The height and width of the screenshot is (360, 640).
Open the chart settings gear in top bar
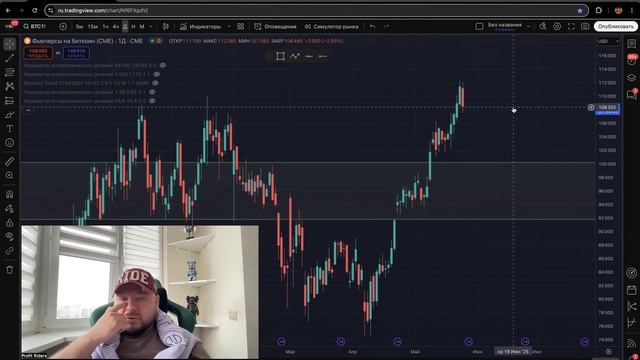click(557, 27)
